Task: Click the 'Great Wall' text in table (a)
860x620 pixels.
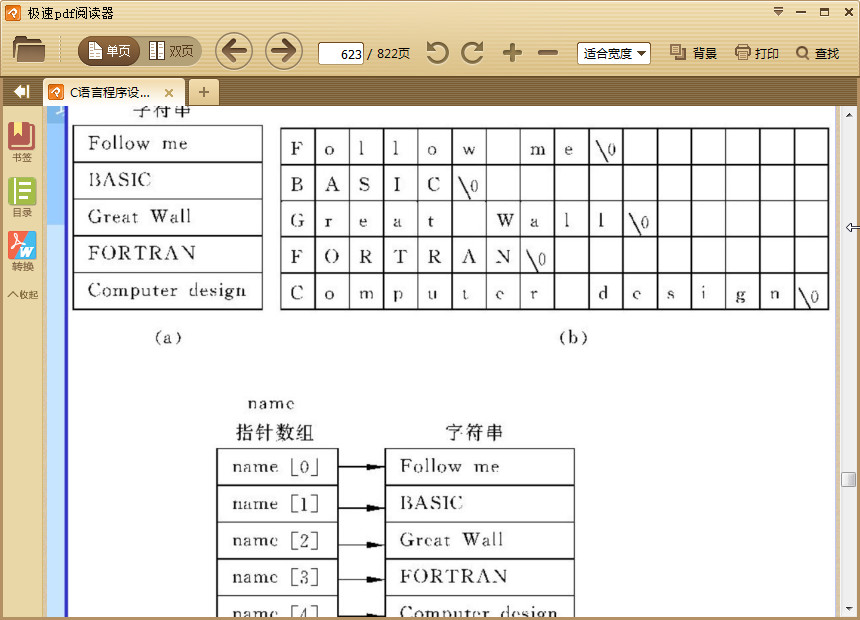Action: (139, 216)
